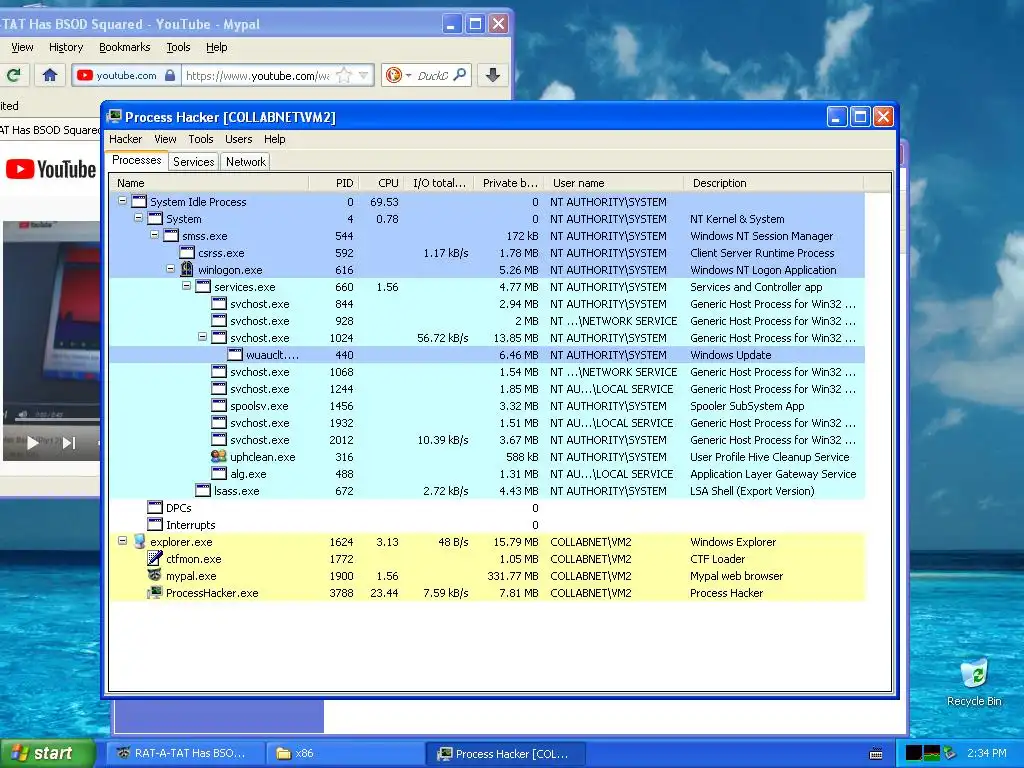Viewport: 1024px width, 768px height.
Task: Click the Interrupts row icon
Action: (x=155, y=524)
